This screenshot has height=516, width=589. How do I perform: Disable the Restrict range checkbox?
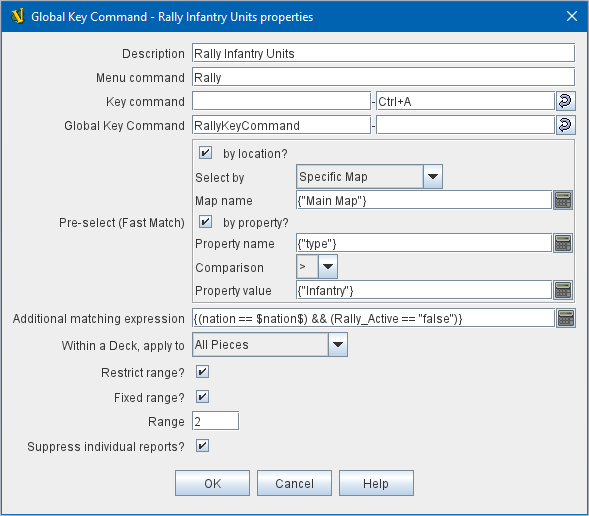[202, 372]
